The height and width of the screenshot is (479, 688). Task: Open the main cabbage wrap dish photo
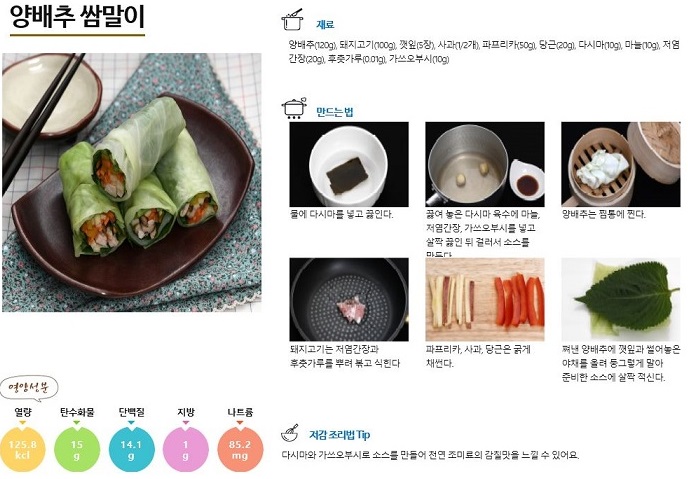[x=132, y=182]
